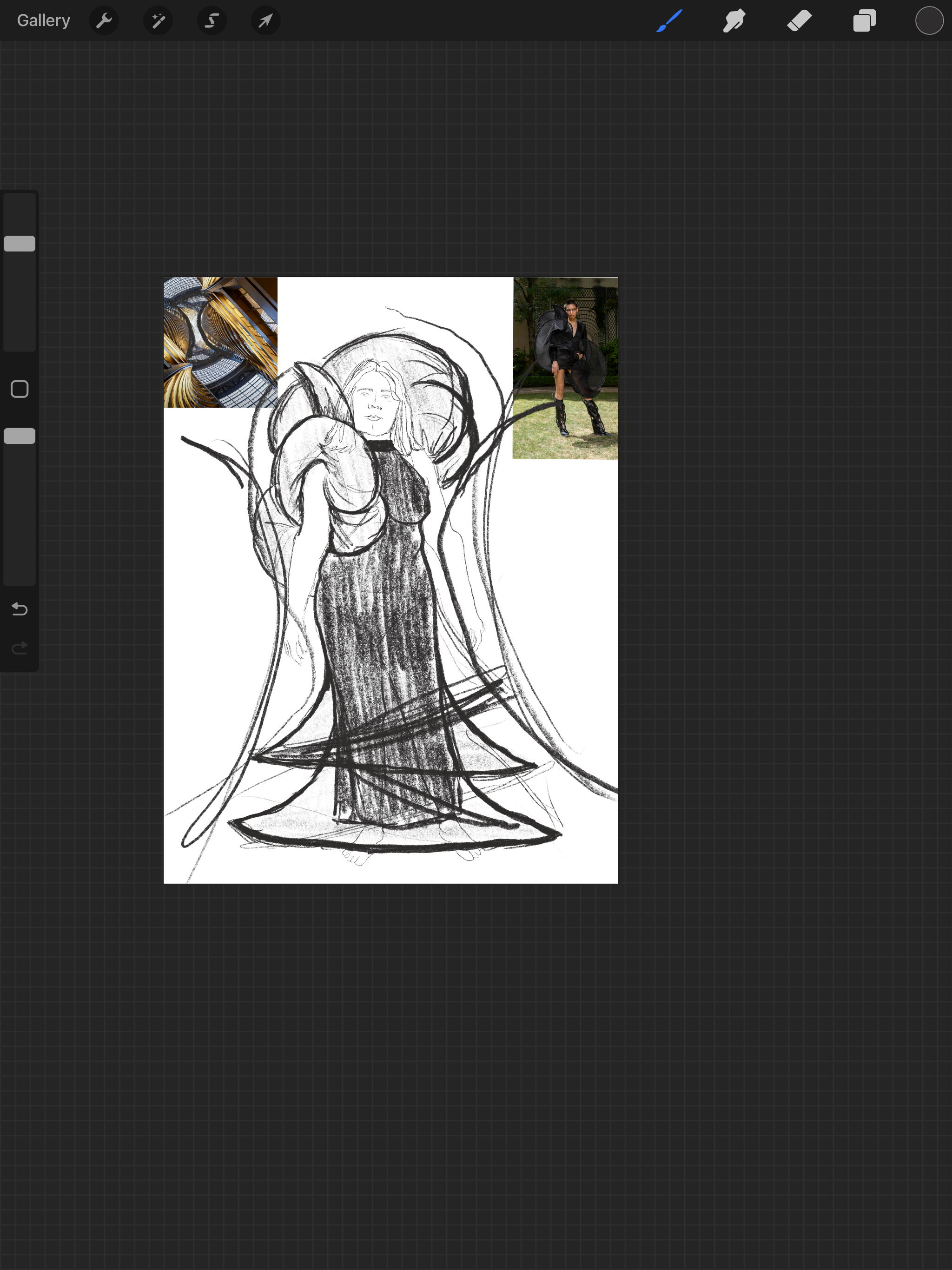
Task: Open the Actions wrench menu
Action: click(104, 20)
